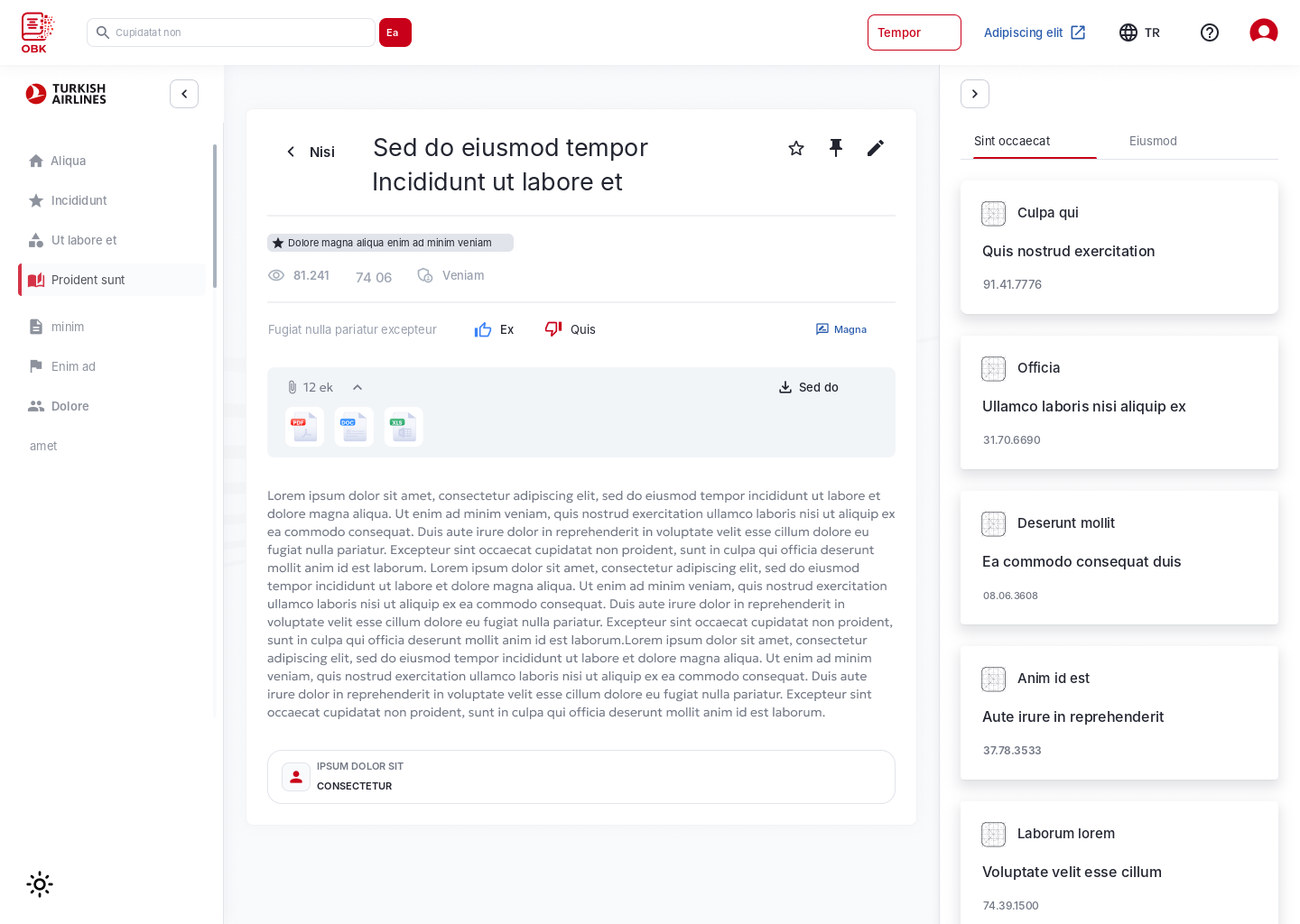The width and height of the screenshot is (1300, 924).
Task: Click thumbs down Quis button
Action: coord(570,329)
